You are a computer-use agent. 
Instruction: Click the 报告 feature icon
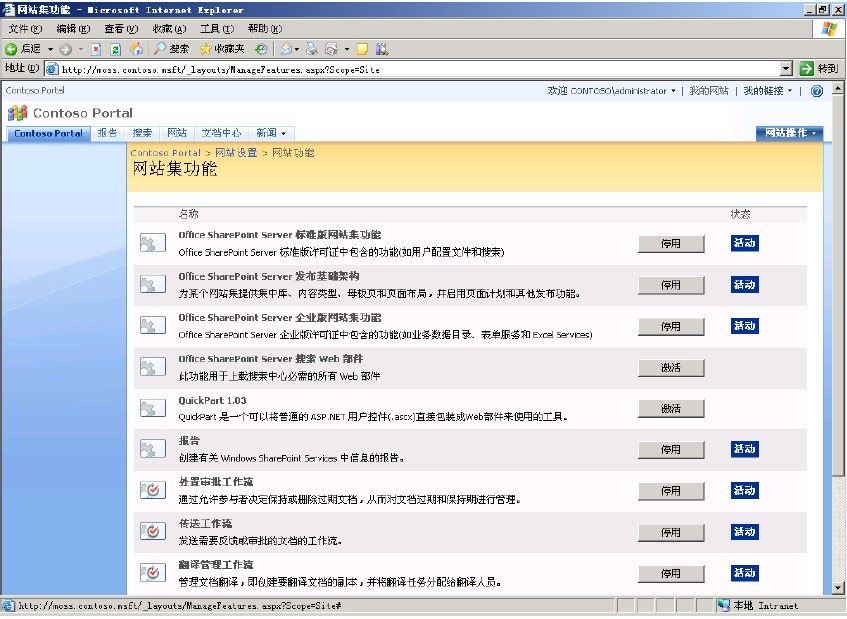(x=152, y=449)
